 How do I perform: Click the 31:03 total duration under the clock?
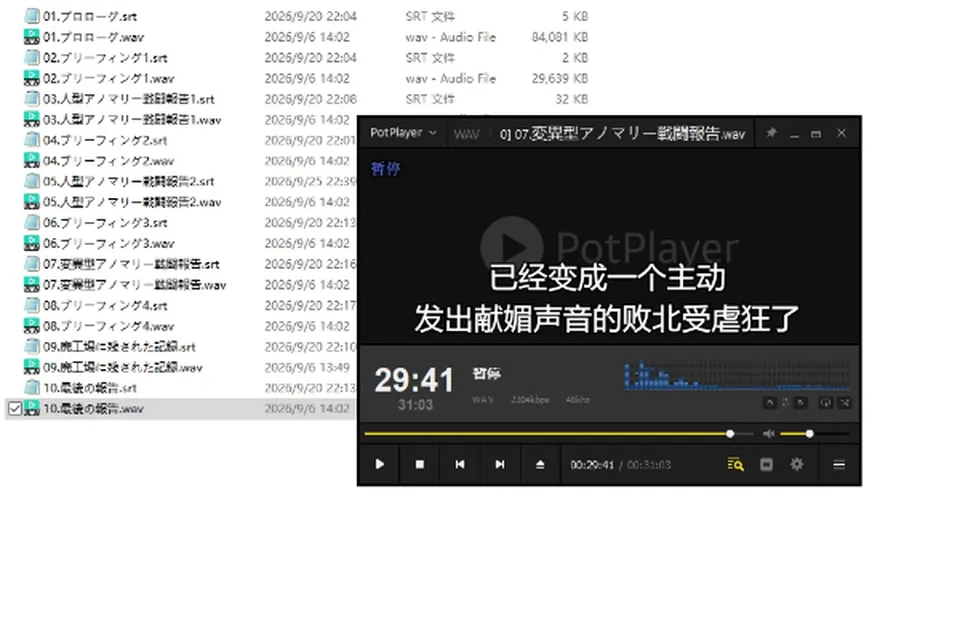pos(415,405)
